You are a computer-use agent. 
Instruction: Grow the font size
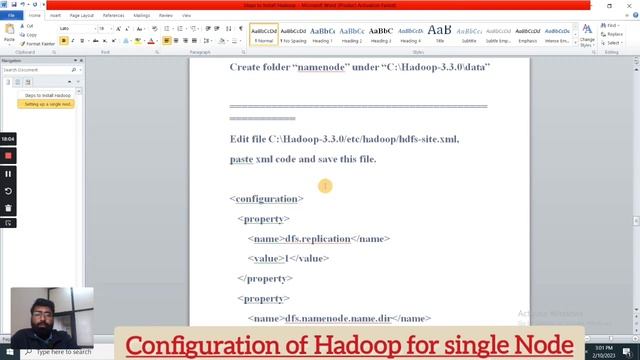pos(118,29)
